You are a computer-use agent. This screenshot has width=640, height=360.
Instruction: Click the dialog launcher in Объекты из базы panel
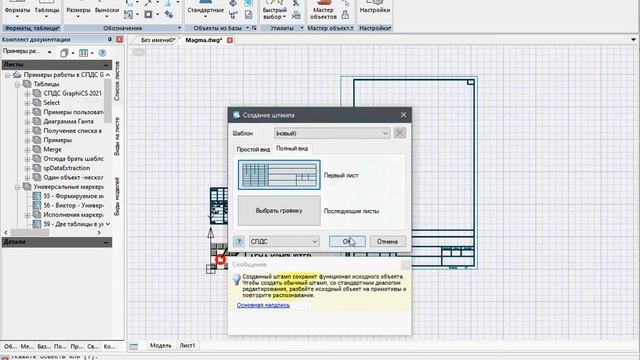tap(254, 28)
